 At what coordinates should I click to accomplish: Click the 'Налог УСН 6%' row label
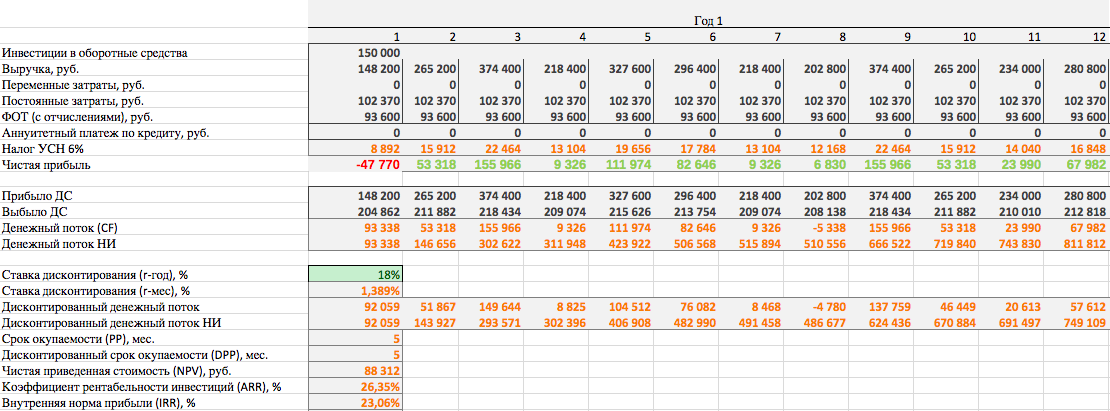coord(38,148)
